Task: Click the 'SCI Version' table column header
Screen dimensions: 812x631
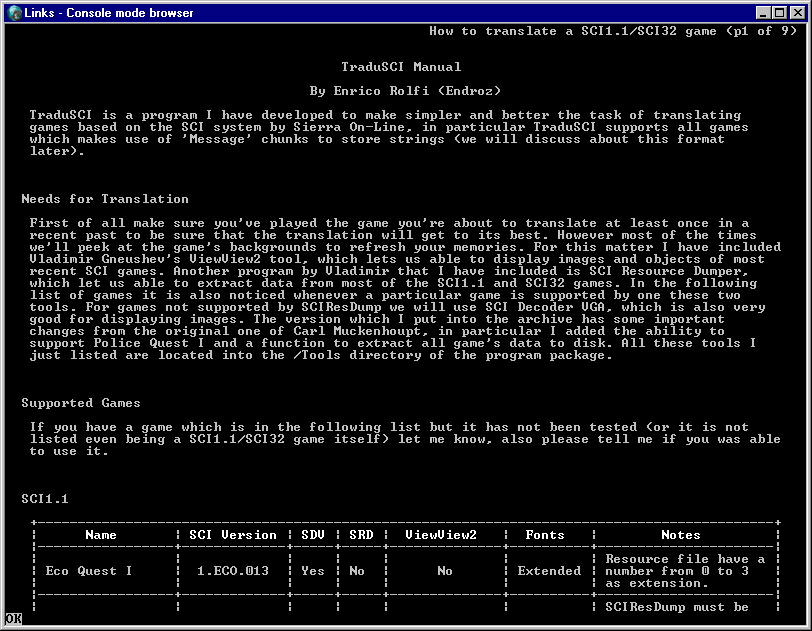Action: [x=233, y=535]
